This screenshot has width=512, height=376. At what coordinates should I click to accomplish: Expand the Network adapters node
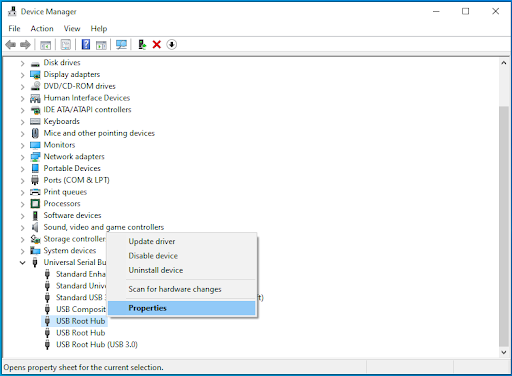pyautogui.click(x=22, y=157)
